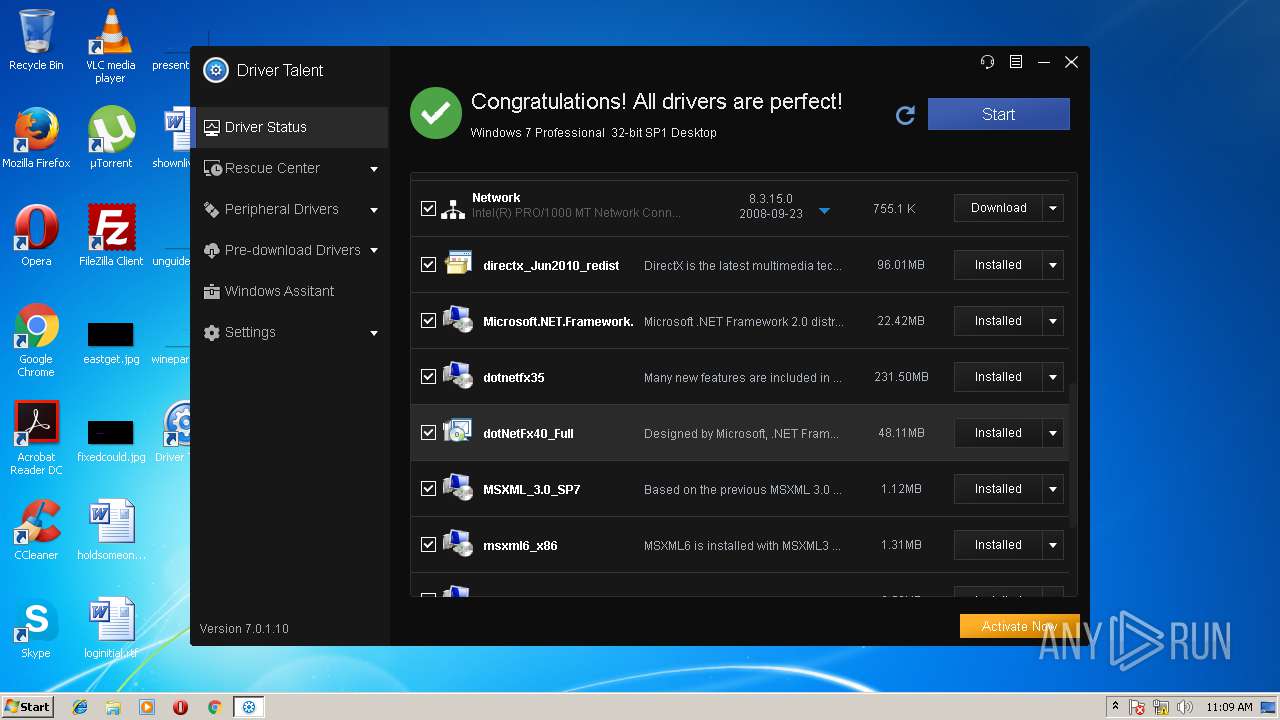This screenshot has width=1280, height=720.
Task: Open Pre-download Drivers sidebar item
Action: coord(290,250)
